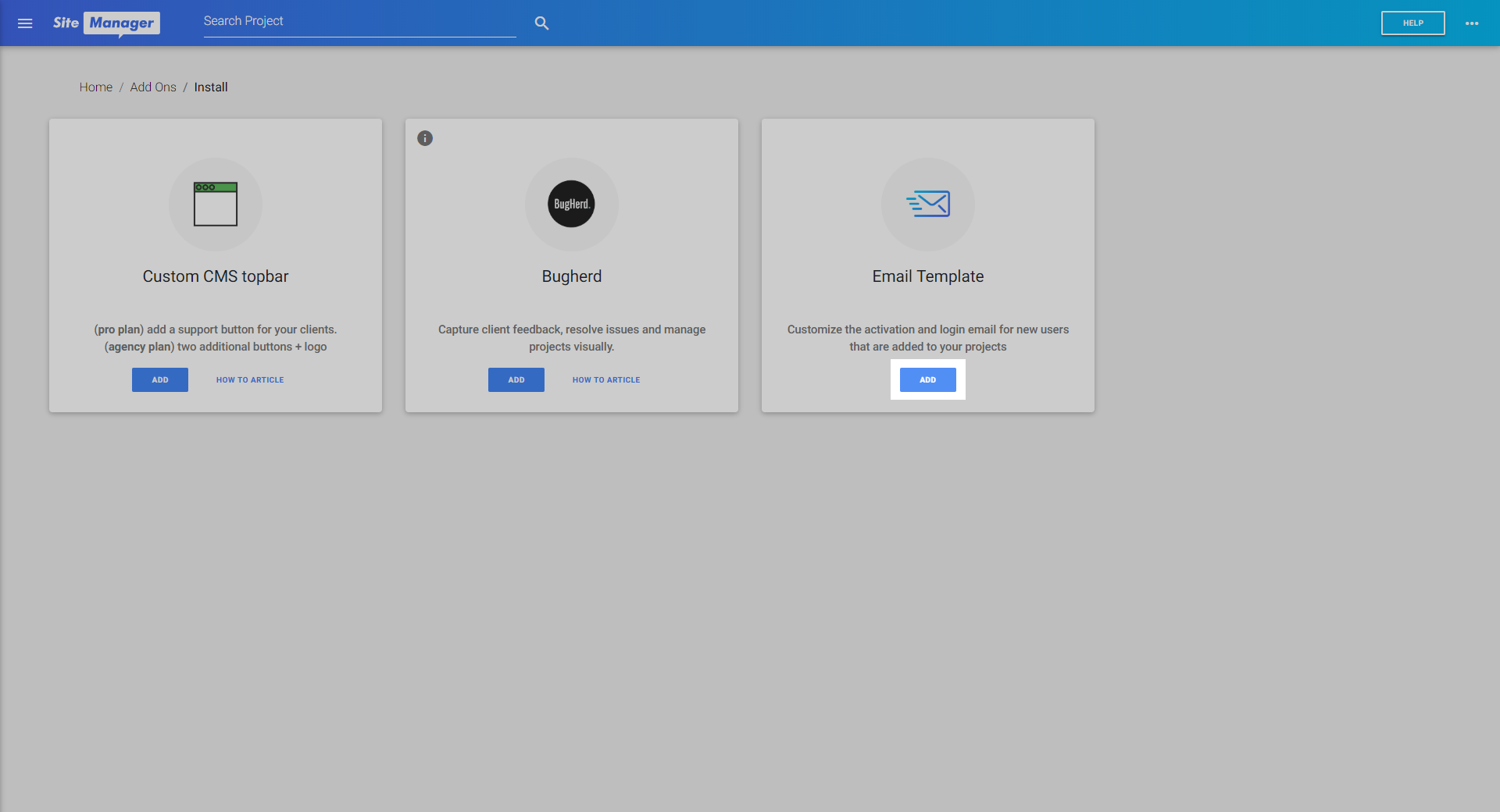Add the Email Template add-on
The image size is (1500, 812).
click(x=928, y=379)
